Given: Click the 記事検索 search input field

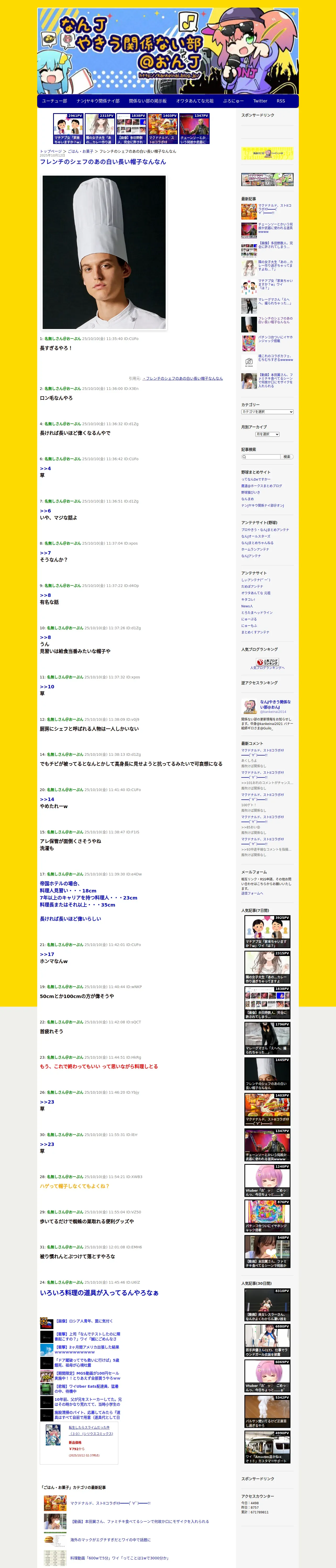Looking at the screenshot, I should [x=261, y=457].
